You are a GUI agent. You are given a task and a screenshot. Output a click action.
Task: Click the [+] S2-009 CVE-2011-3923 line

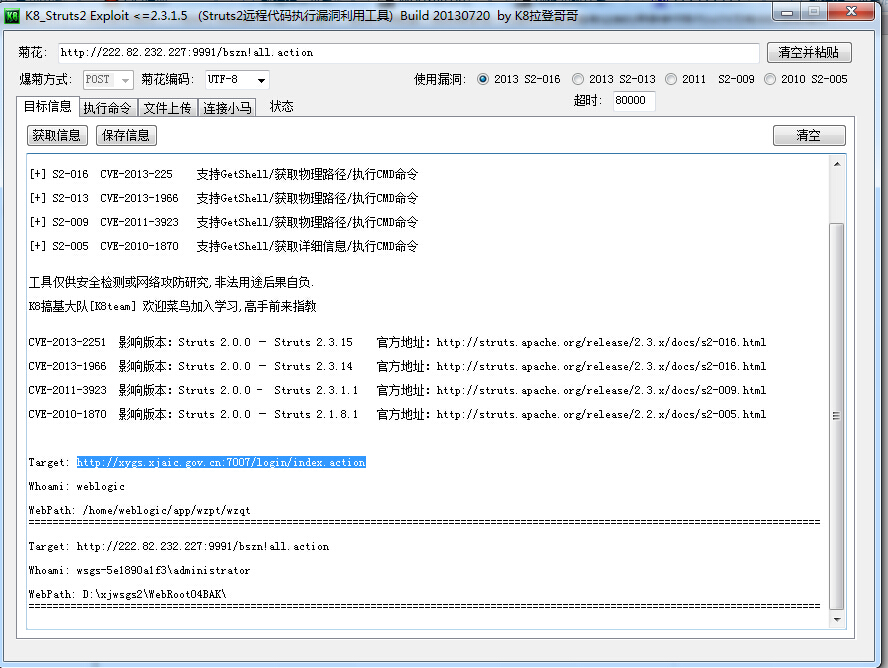224,222
